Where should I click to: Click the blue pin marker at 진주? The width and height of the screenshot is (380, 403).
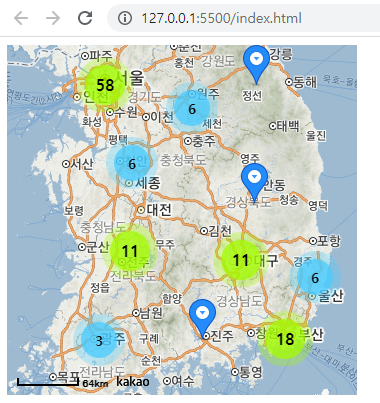(x=202, y=319)
